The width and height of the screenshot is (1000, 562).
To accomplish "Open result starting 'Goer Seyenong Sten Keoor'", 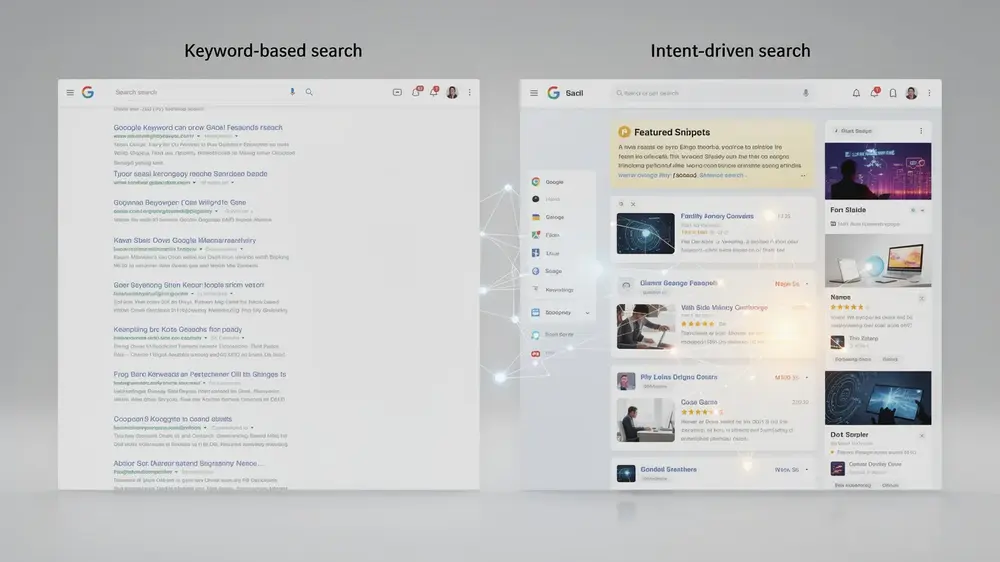I will [x=188, y=285].
